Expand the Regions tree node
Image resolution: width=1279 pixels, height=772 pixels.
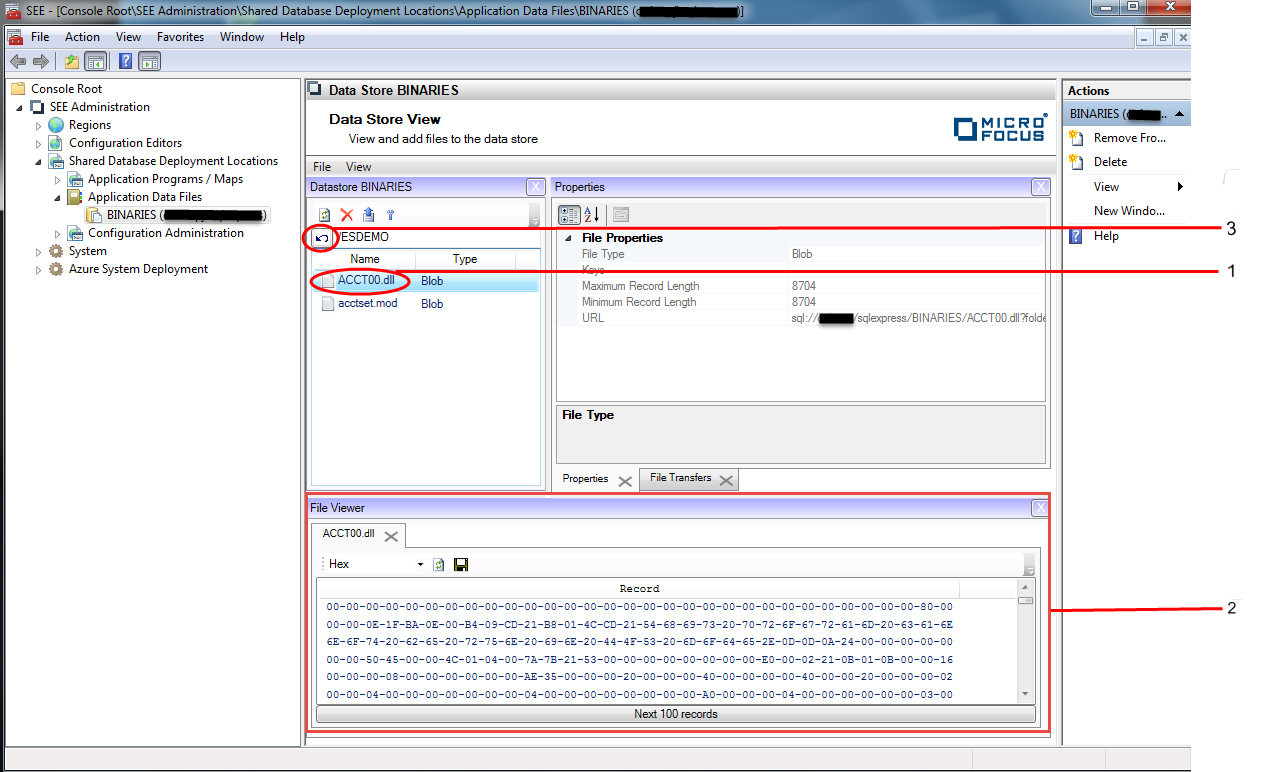click(x=40, y=126)
